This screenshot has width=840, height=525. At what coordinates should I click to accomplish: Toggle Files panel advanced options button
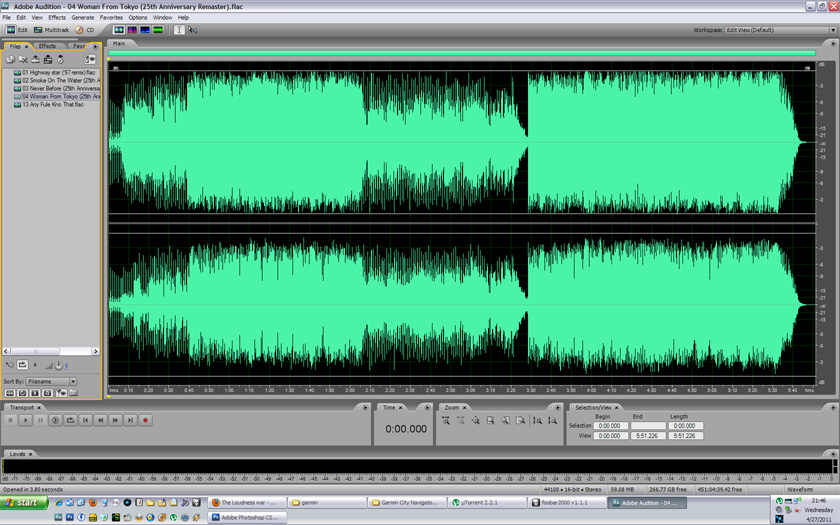tap(89, 59)
